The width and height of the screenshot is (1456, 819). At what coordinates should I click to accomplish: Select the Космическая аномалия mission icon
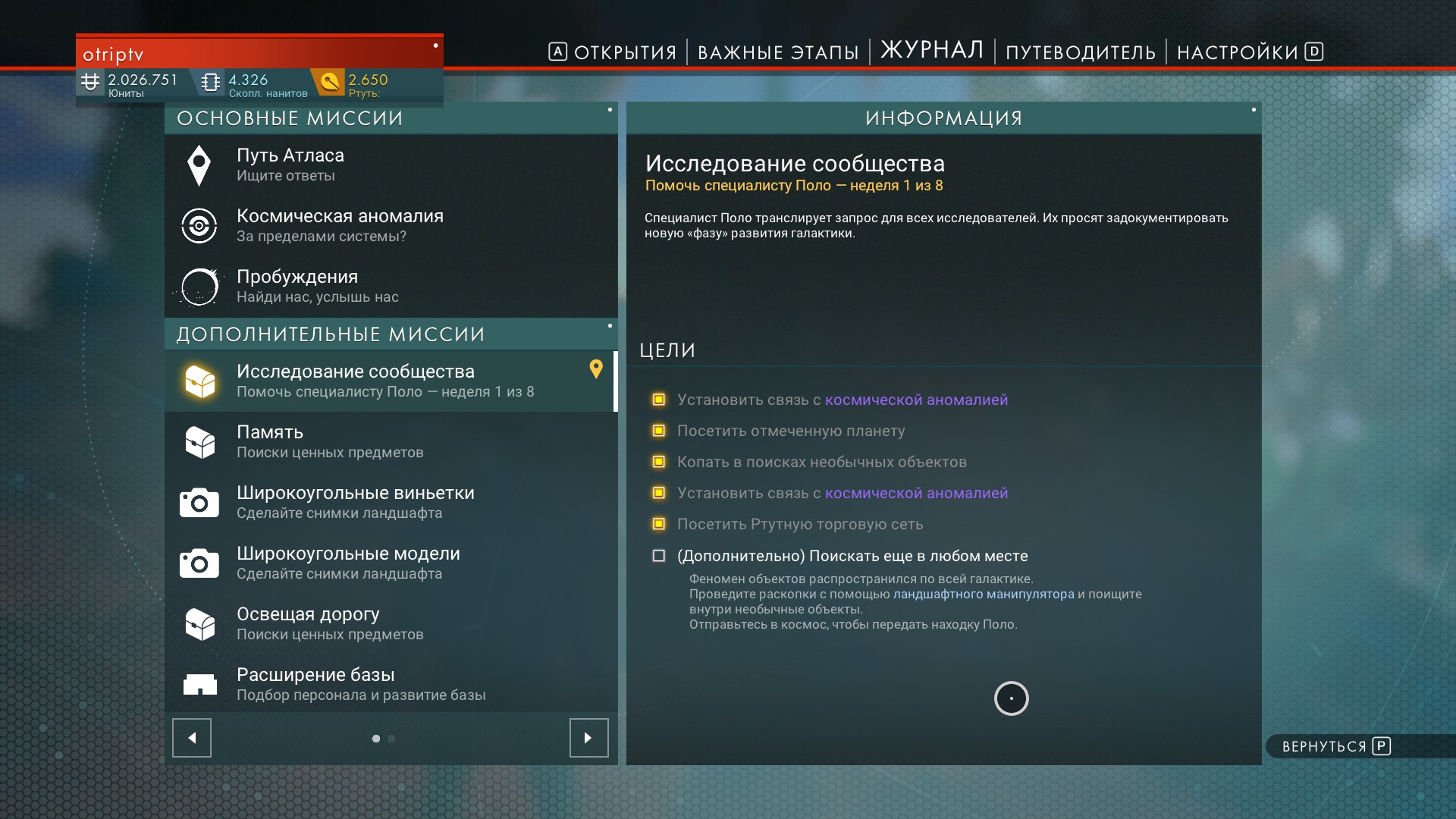[199, 226]
